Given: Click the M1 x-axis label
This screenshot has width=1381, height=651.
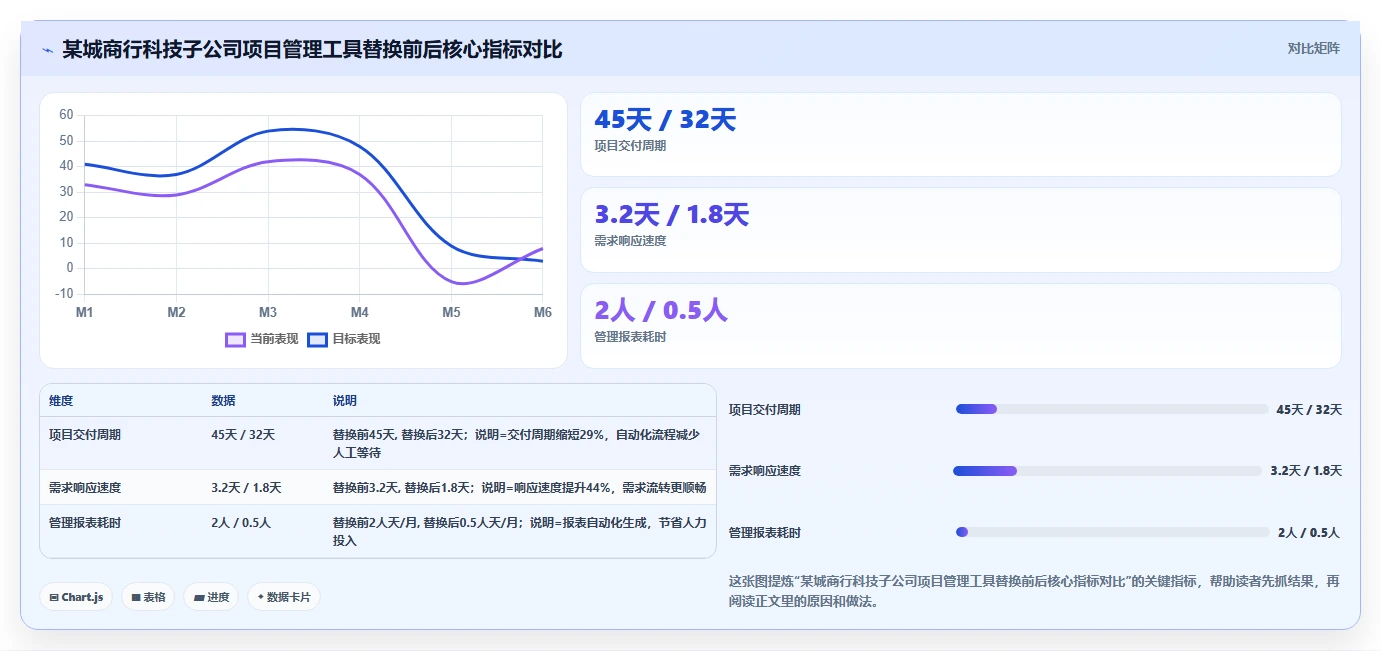Looking at the screenshot, I should 85,313.
